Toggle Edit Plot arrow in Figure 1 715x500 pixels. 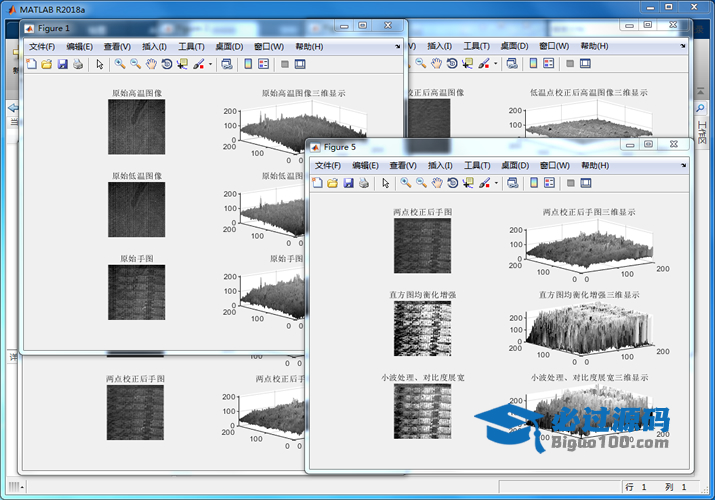point(99,64)
